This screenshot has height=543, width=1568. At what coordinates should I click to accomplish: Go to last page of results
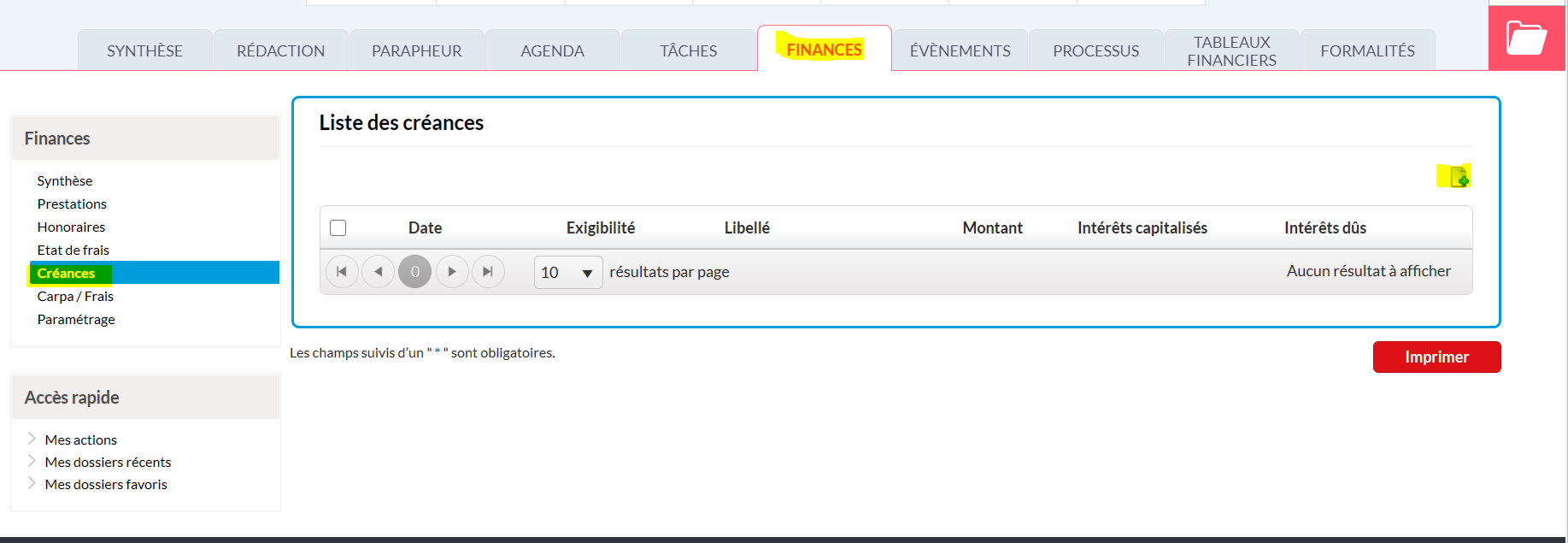[488, 272]
